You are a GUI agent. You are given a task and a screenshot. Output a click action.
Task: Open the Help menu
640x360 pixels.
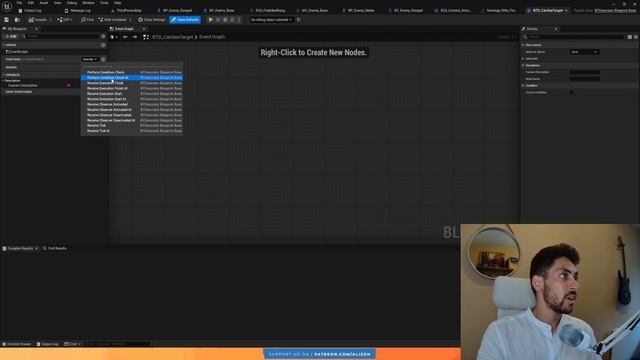(118, 3)
